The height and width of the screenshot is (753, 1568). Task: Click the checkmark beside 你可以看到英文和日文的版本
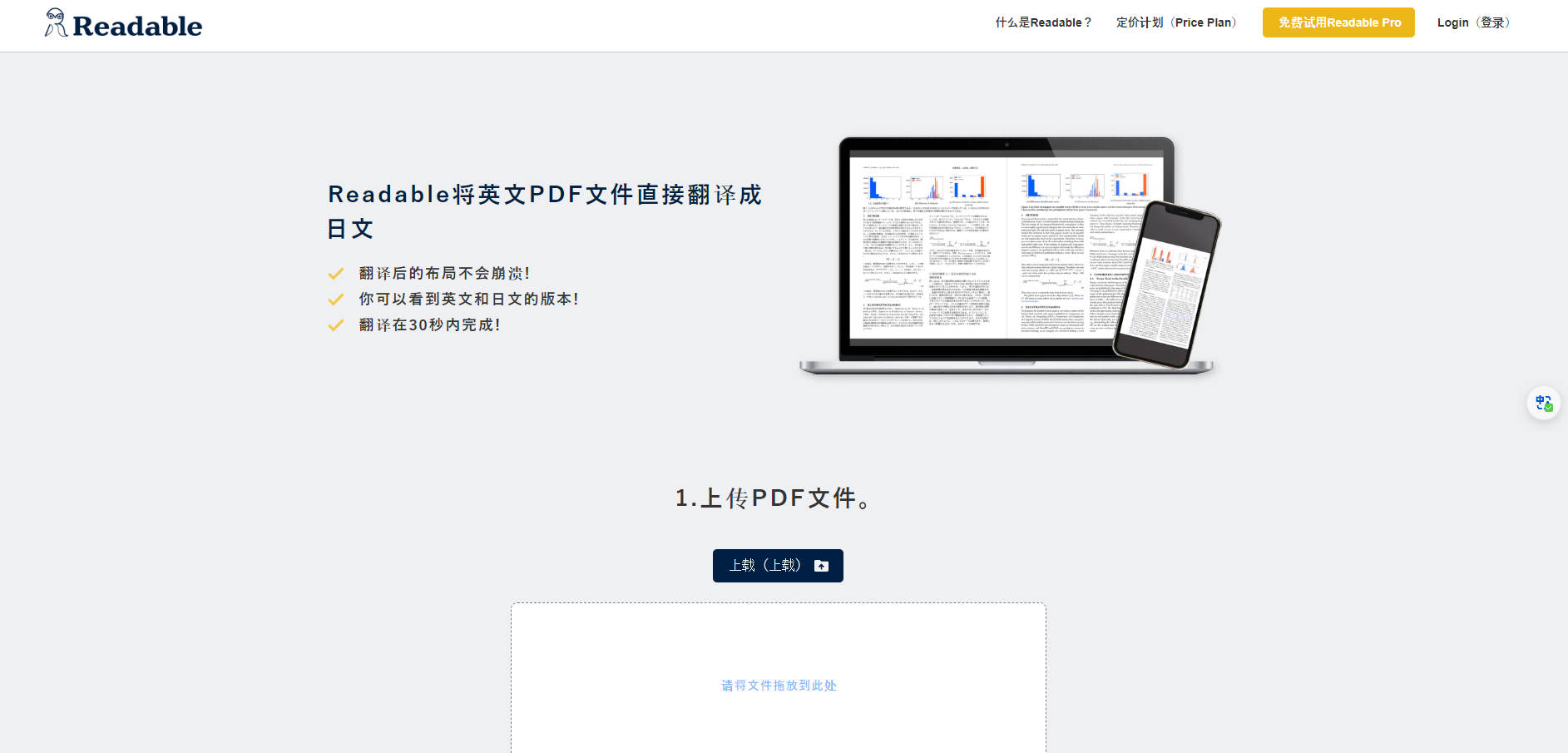(336, 299)
